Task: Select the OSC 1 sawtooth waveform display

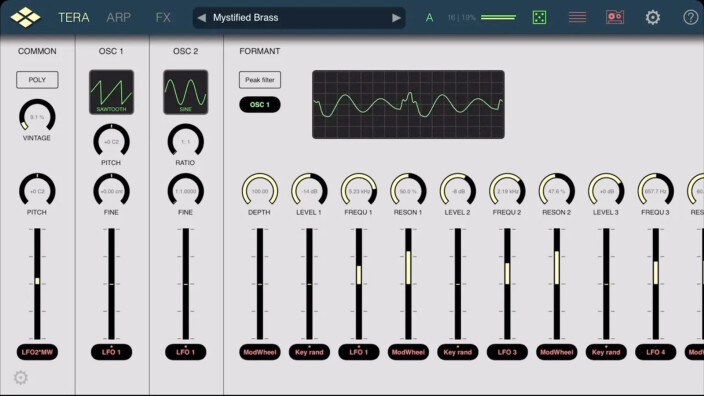Action: click(111, 92)
